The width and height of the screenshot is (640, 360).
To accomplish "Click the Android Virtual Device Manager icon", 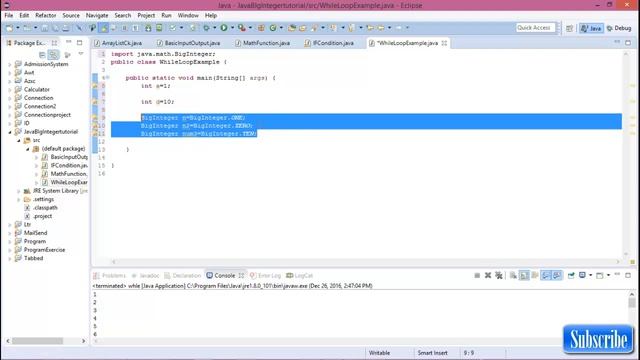I will (x=159, y=28).
